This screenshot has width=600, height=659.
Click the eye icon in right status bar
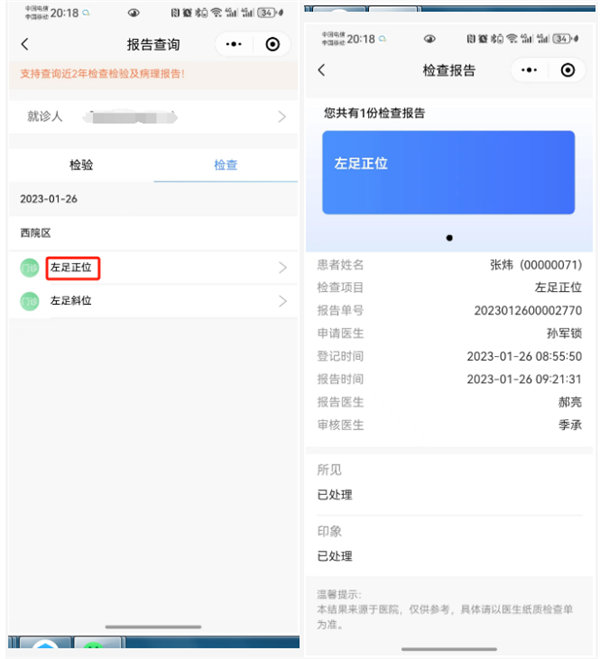429,39
